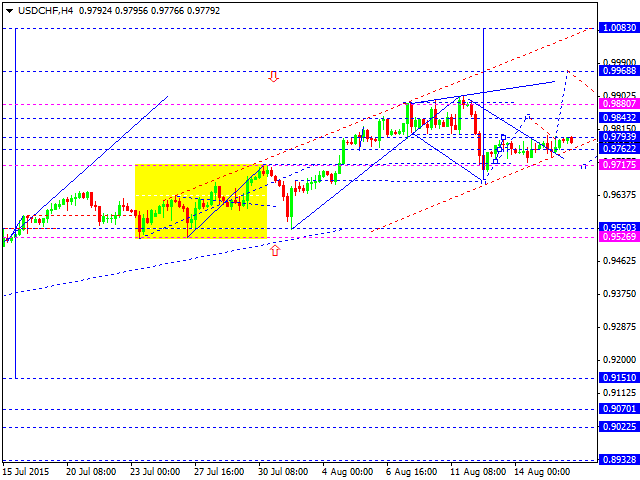Viewport: 640px width, 480px height.
Task: Click the 0.97939 price level label
Action: pos(618,137)
